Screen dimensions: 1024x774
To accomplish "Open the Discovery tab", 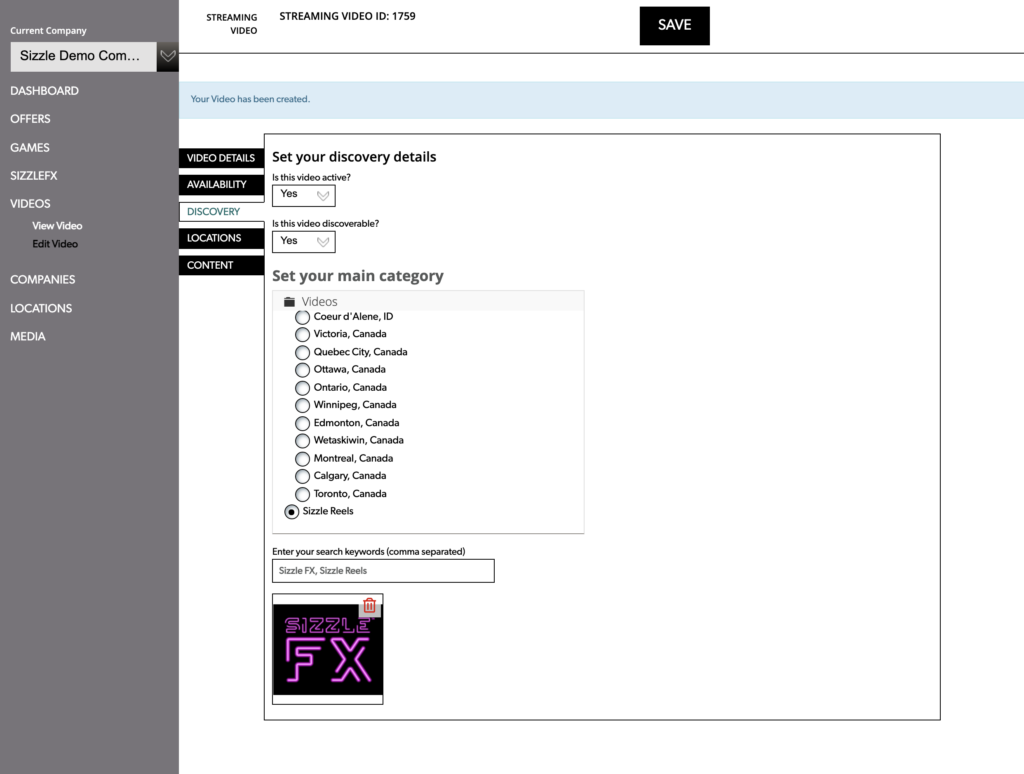I will click(x=221, y=212).
